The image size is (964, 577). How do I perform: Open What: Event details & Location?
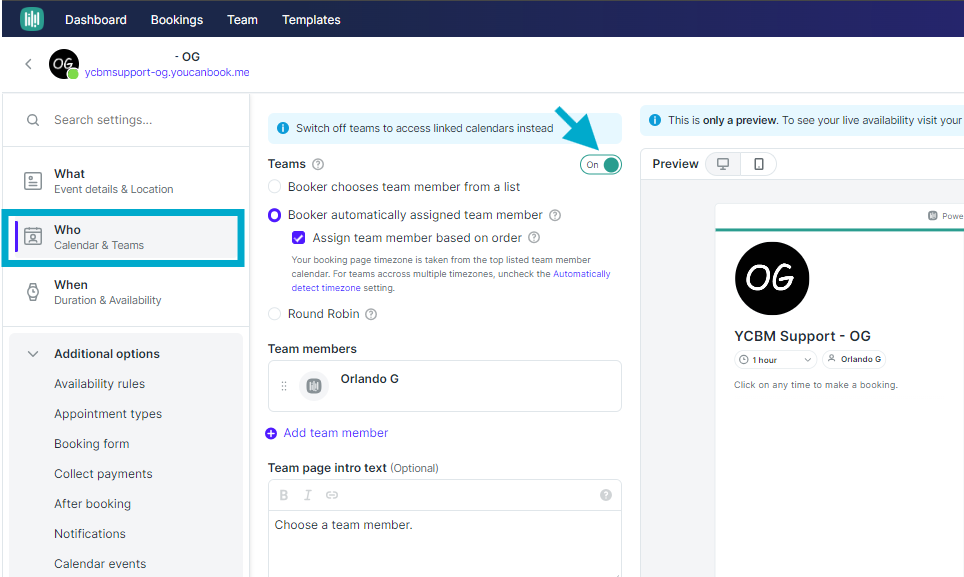point(125,181)
